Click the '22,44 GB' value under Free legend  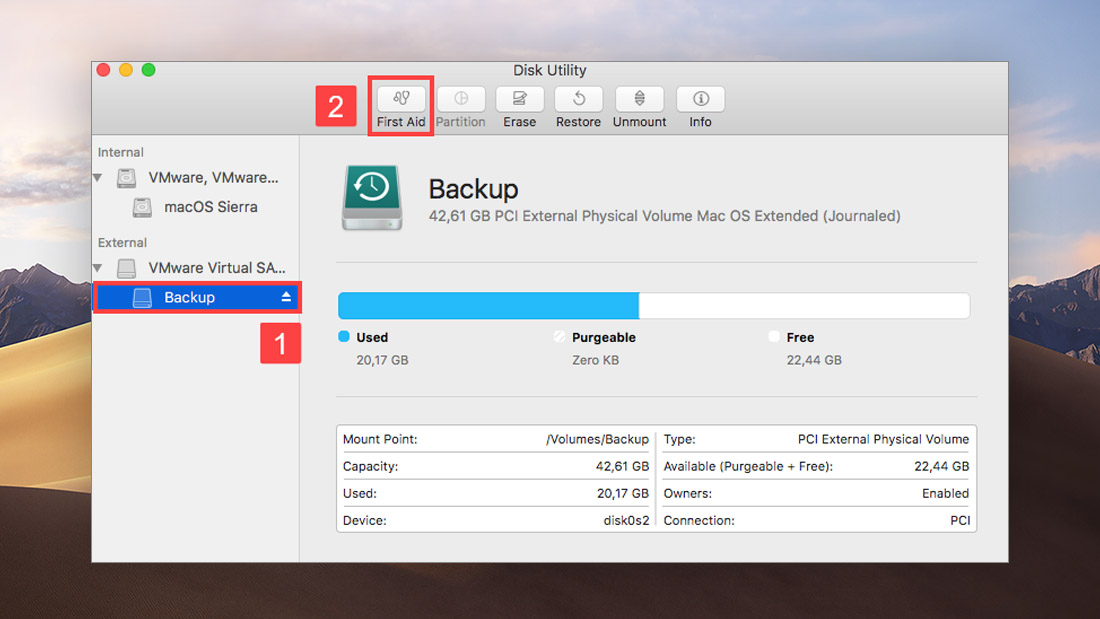pyautogui.click(x=814, y=360)
